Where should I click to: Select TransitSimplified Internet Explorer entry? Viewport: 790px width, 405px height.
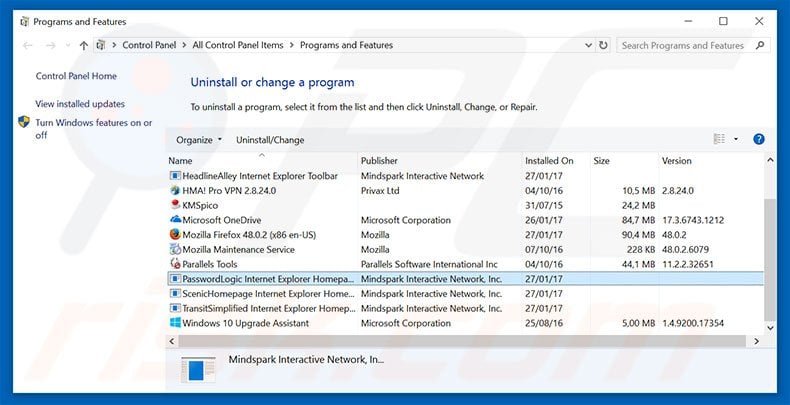[x=465, y=308]
